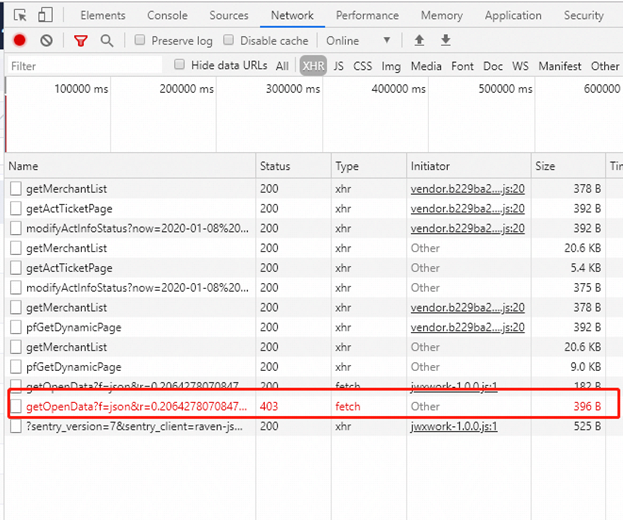
Task: Select the All request type filter
Action: [282, 66]
